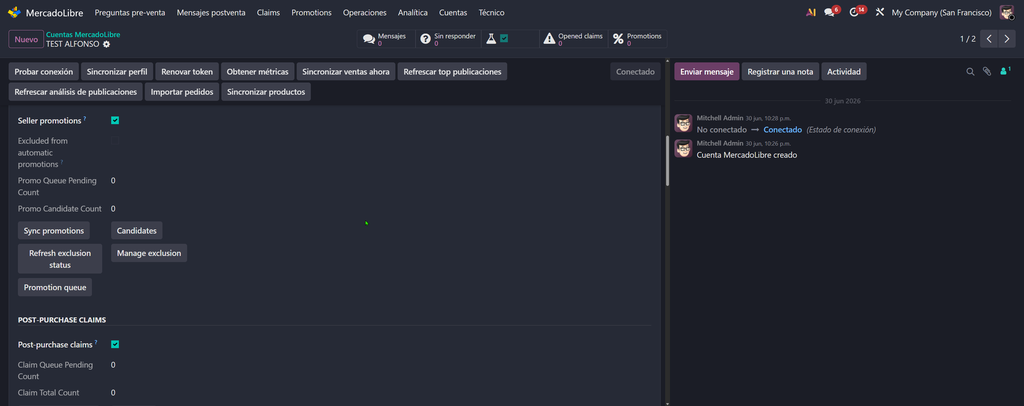Open attachments with the paperclip icon

[987, 72]
